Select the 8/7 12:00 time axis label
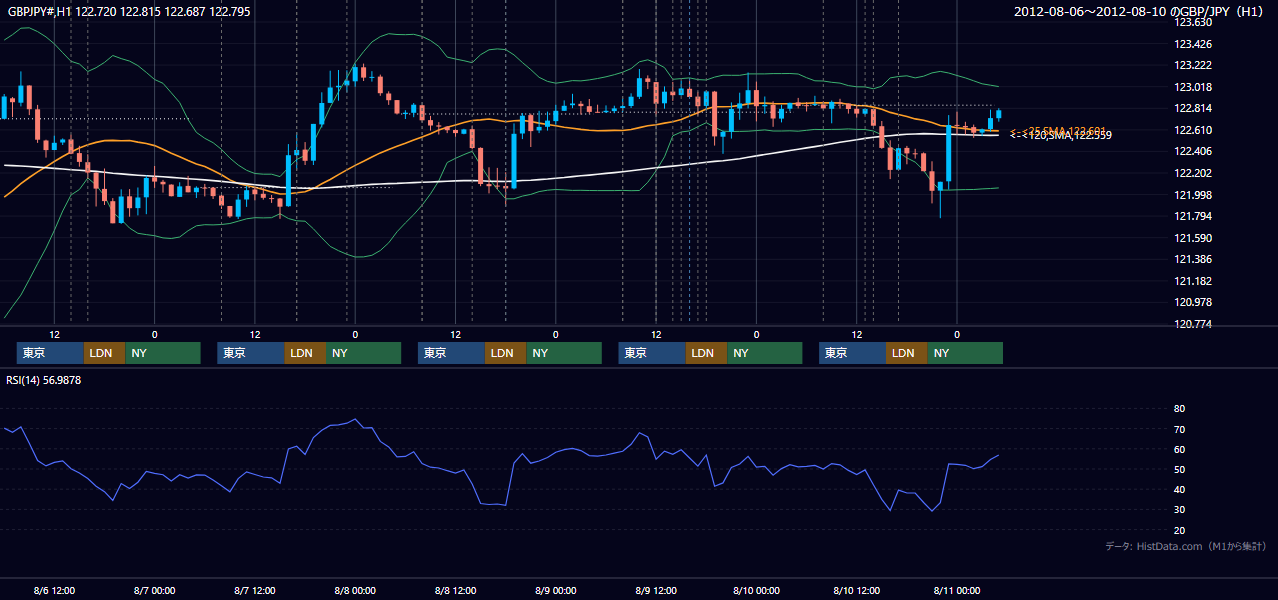1278x600 pixels. 255,591
